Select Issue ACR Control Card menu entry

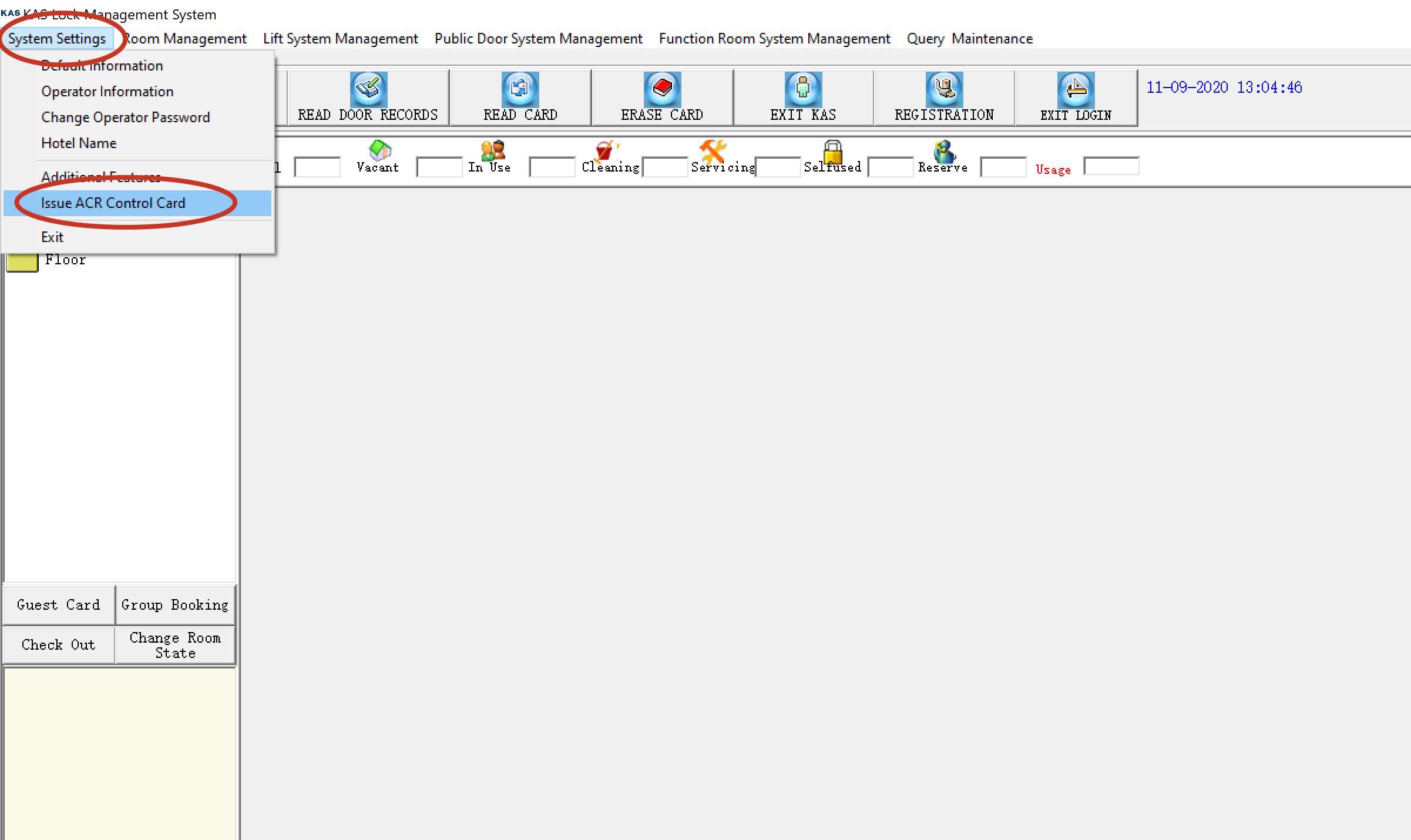point(113,203)
